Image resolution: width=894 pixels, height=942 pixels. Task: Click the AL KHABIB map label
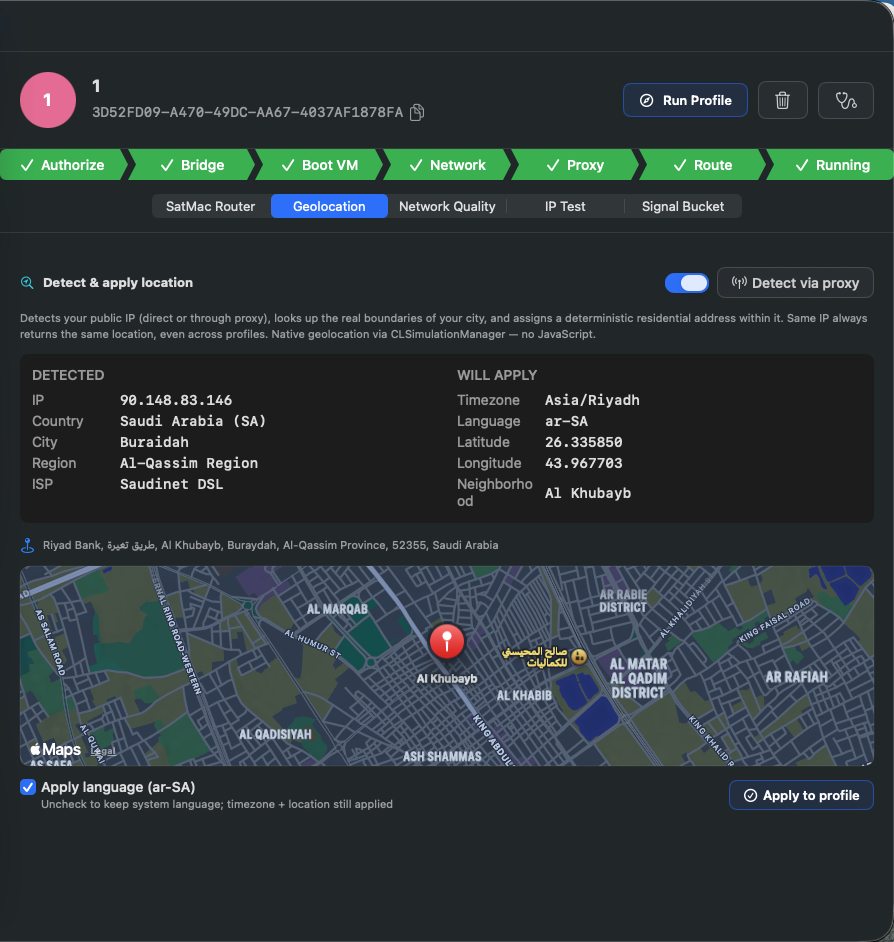pos(524,696)
